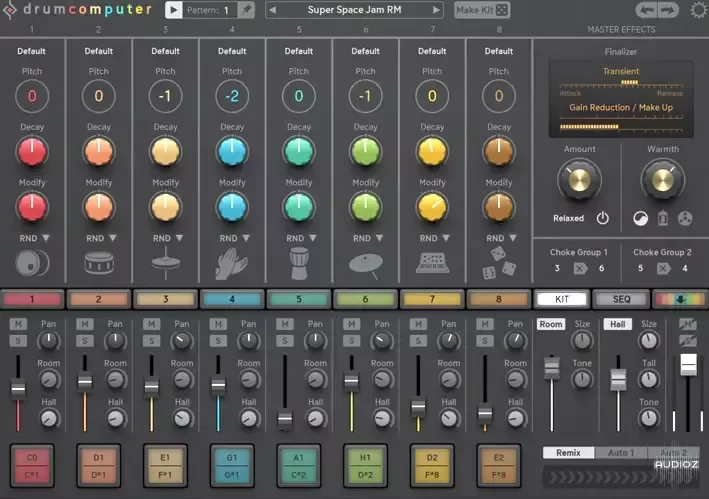709x499 pixels.
Task: Click Choke Group 2 link icon
Action: [663, 268]
